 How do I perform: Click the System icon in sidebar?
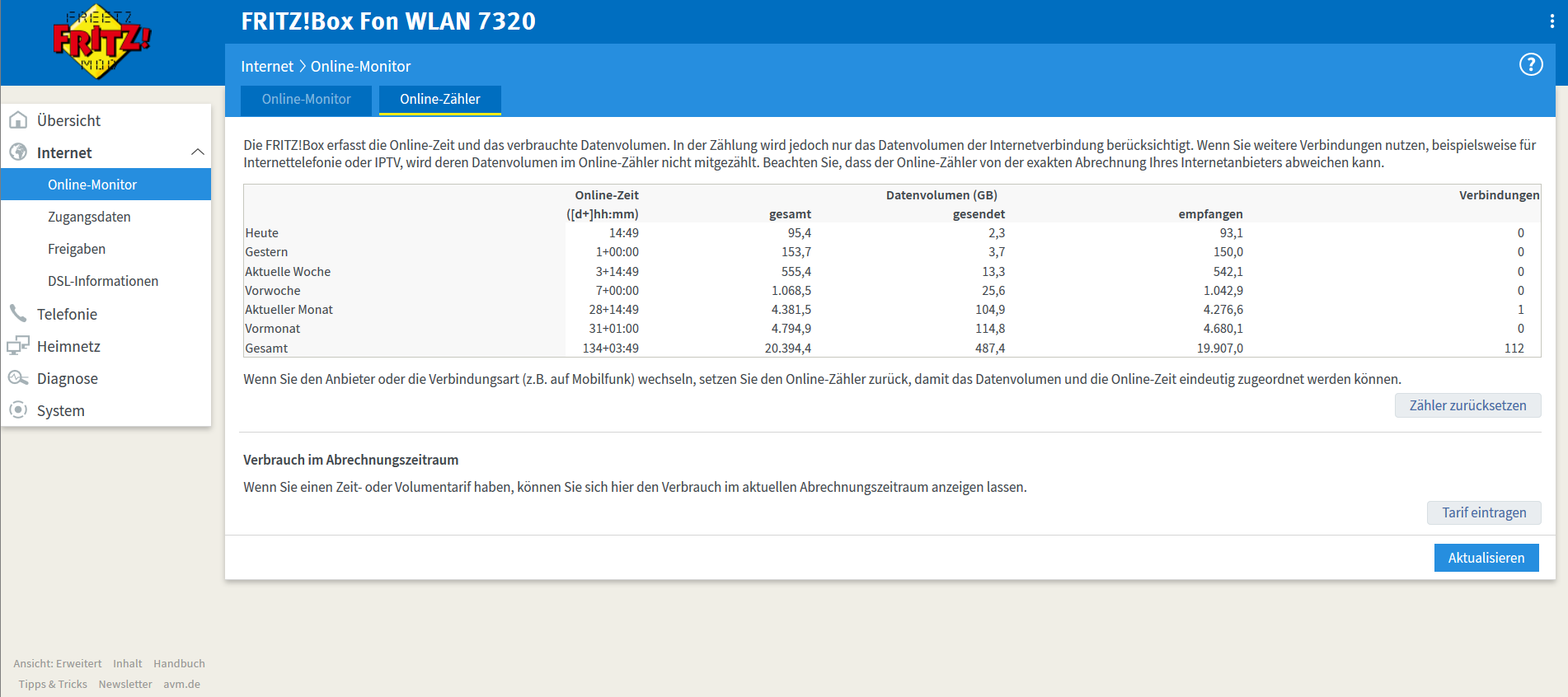[18, 410]
